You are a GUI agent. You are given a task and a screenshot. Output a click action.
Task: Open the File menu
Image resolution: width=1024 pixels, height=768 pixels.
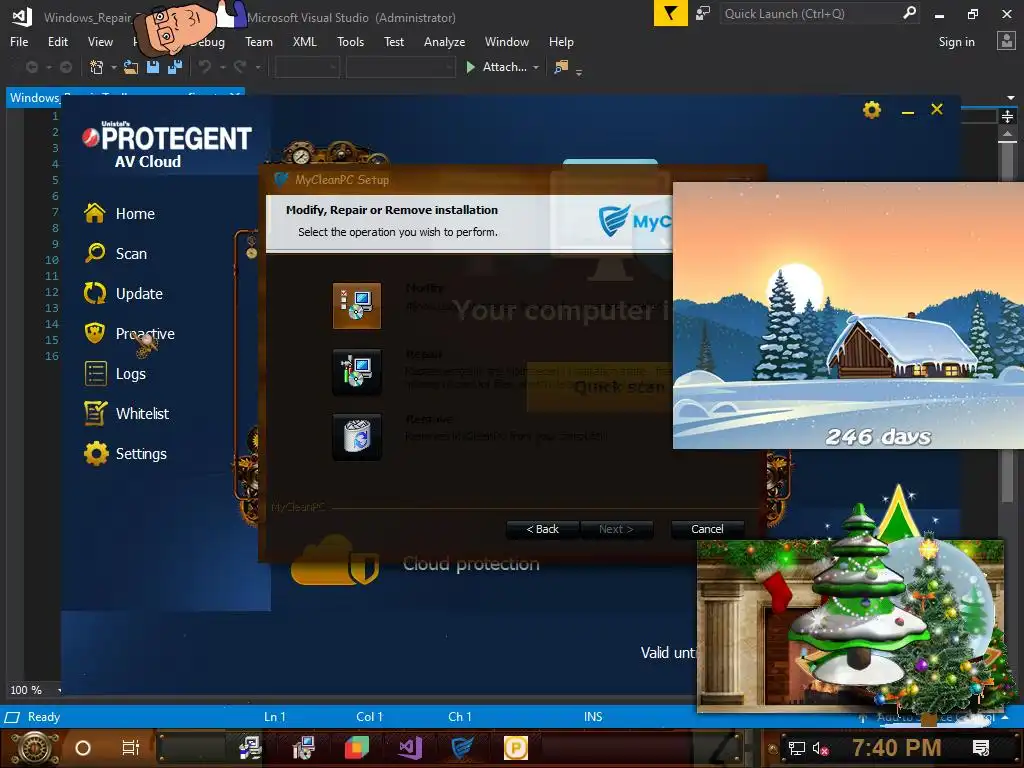[19, 42]
